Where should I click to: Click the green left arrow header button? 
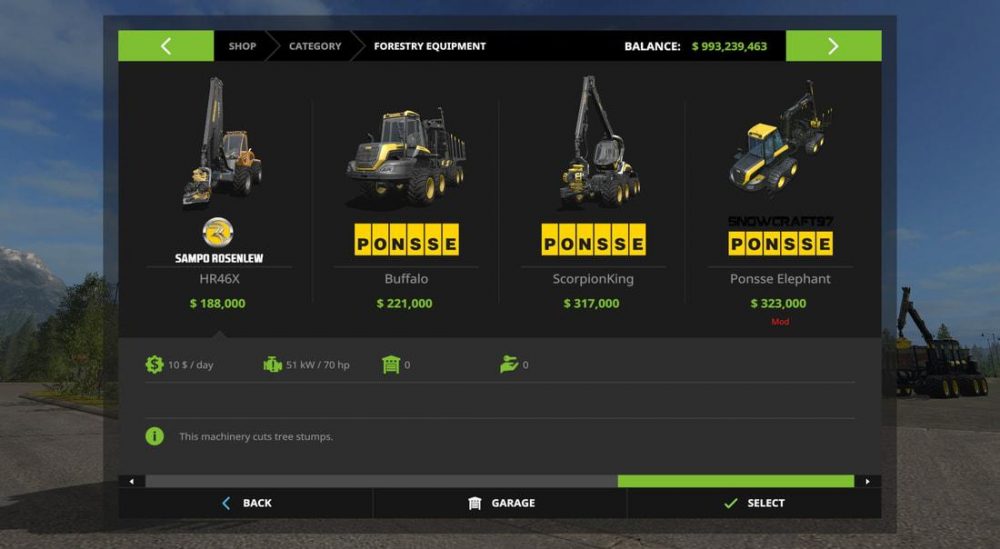point(166,46)
